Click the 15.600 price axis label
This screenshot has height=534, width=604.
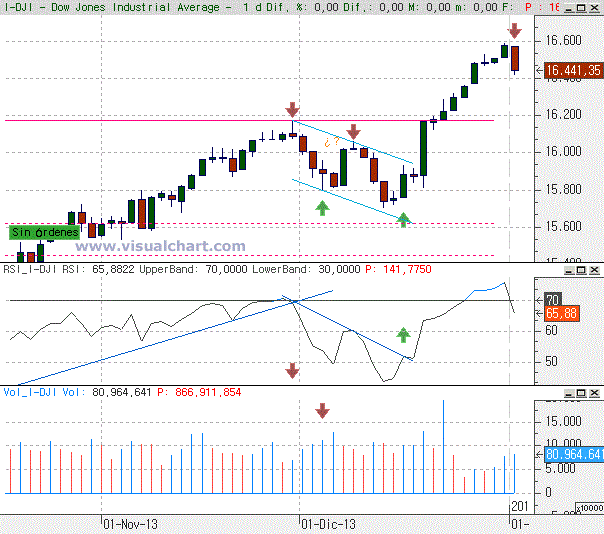tap(564, 226)
